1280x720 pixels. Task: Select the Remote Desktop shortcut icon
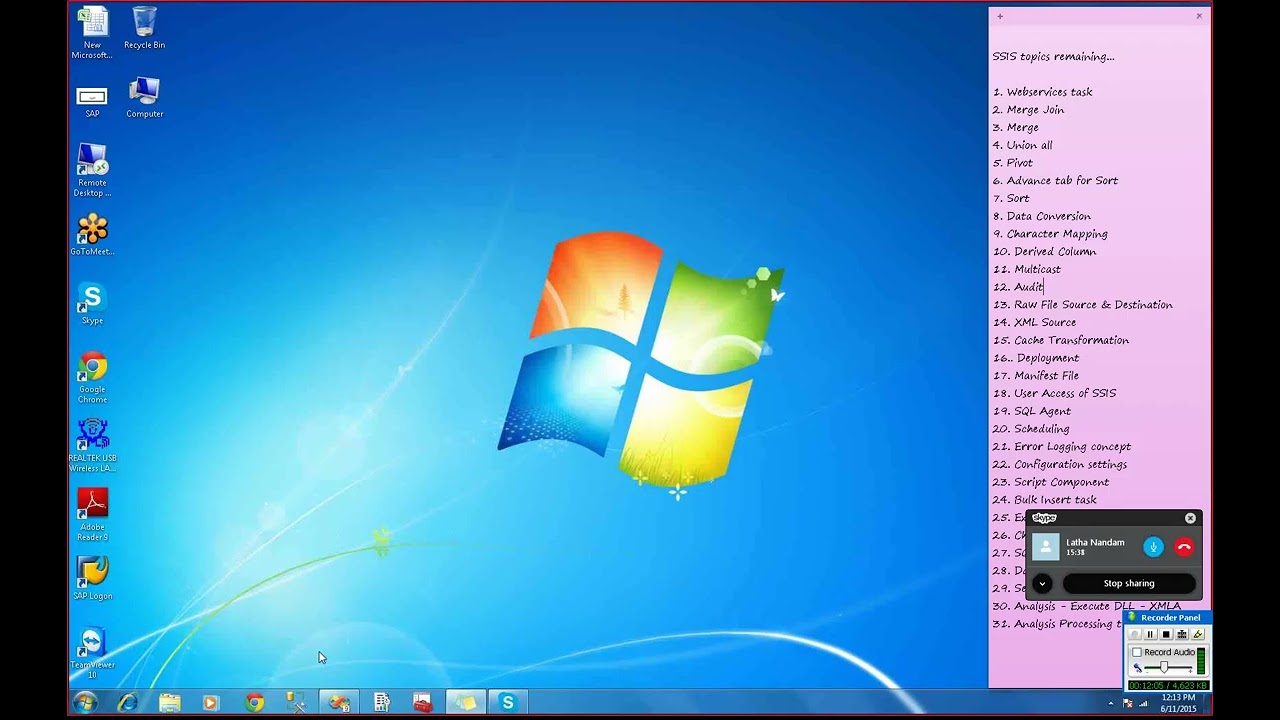[x=92, y=170]
